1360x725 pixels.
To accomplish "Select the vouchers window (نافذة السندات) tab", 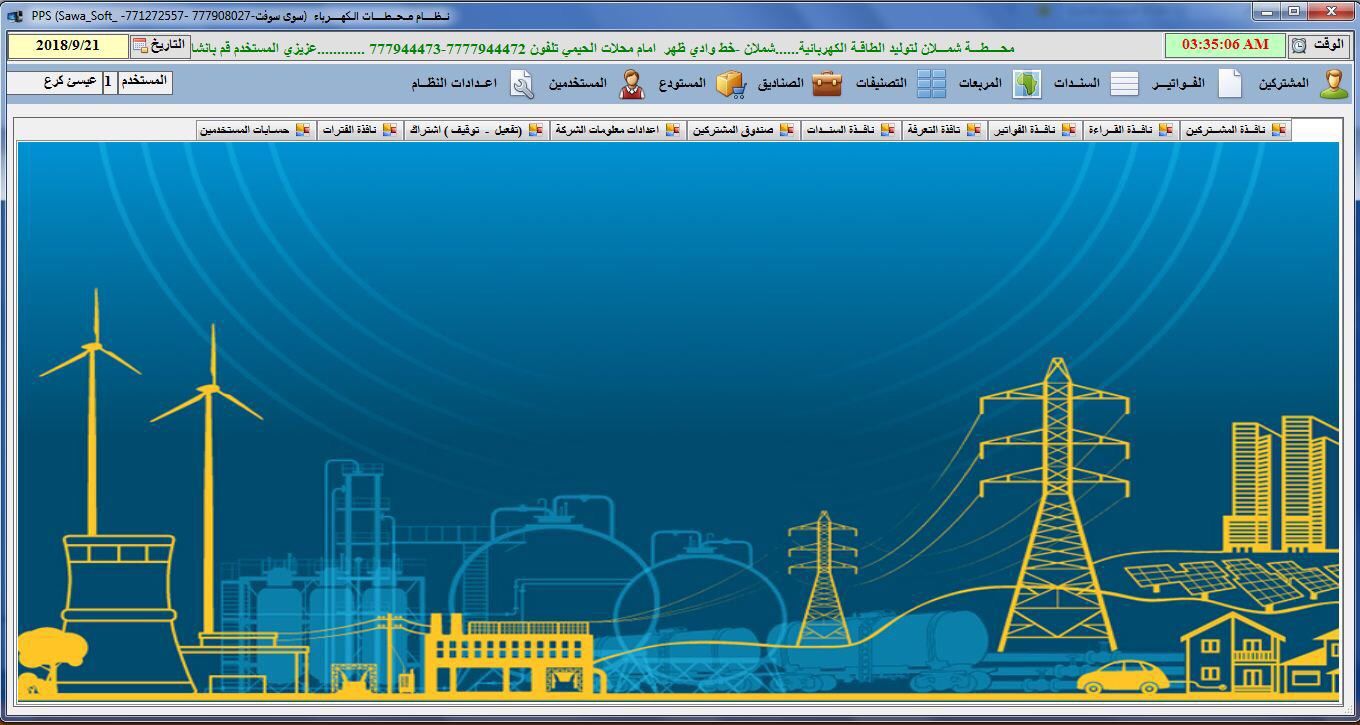I will click(850, 130).
